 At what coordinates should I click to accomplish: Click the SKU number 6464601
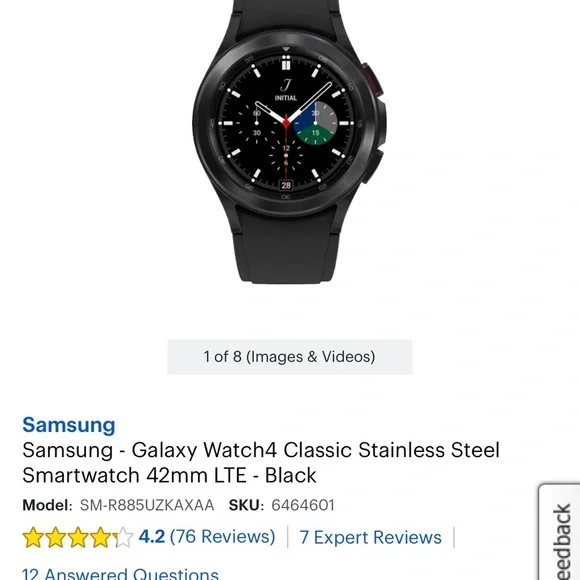click(303, 505)
